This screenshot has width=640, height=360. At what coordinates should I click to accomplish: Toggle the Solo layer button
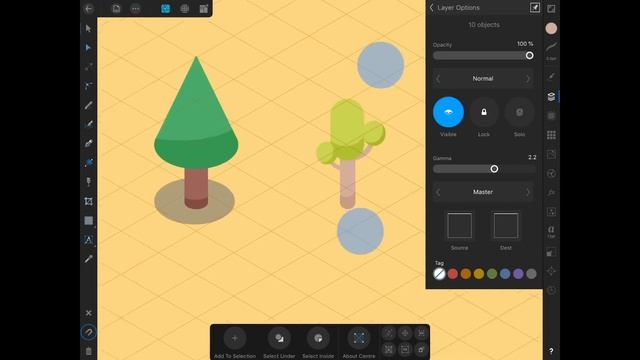click(519, 112)
